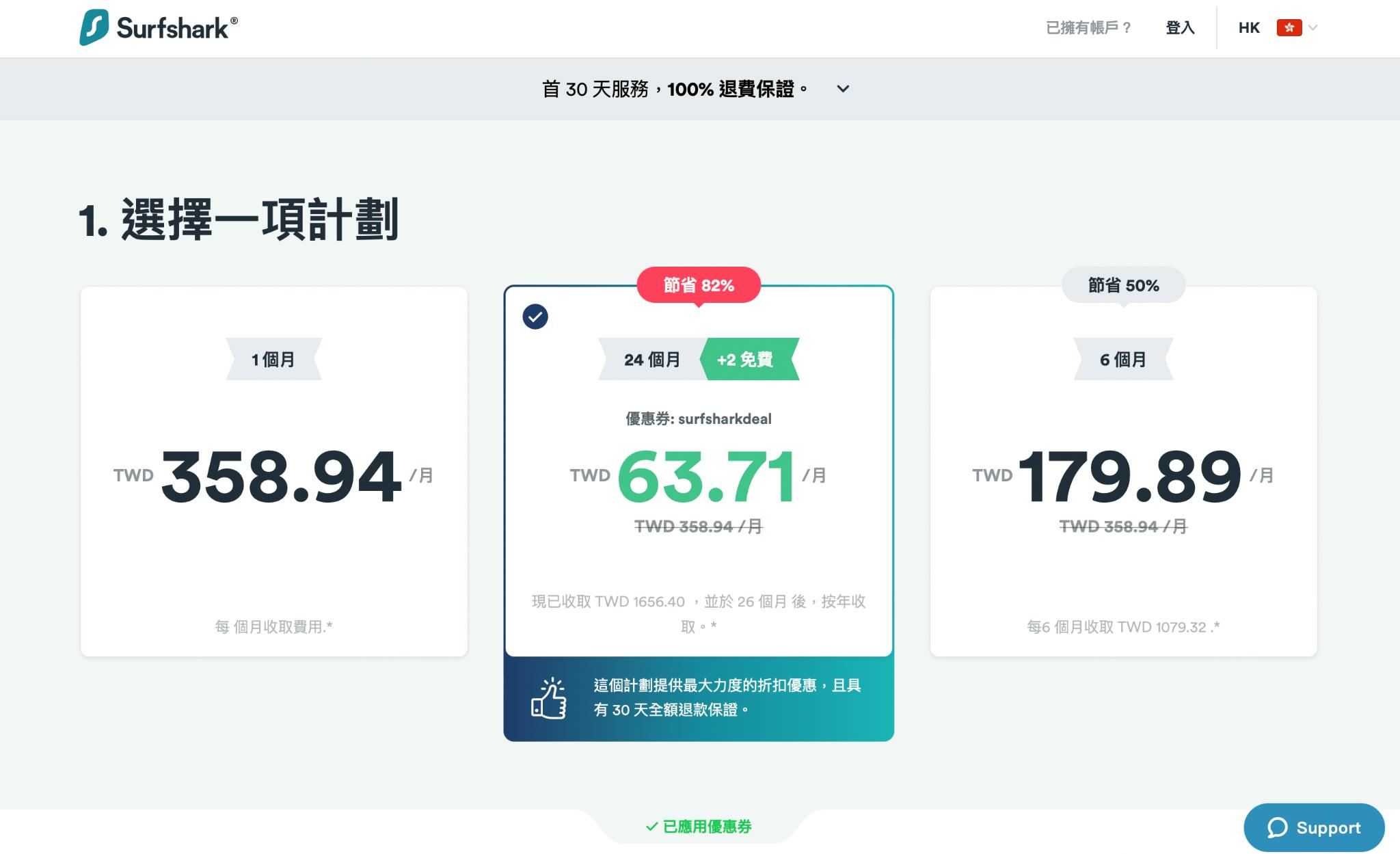Click the Hong Kong flag icon

click(x=1289, y=28)
